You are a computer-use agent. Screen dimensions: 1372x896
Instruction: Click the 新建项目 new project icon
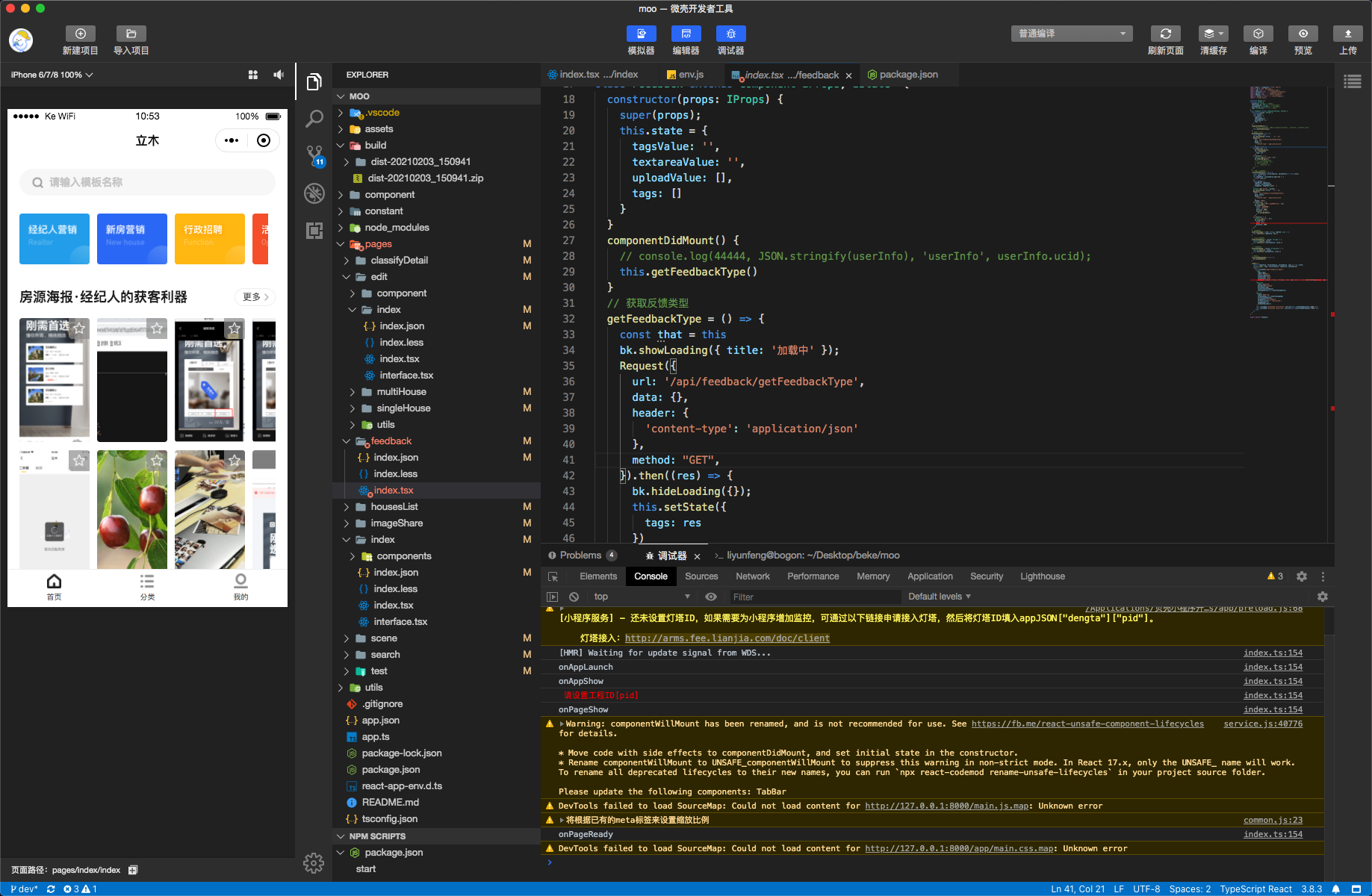[81, 34]
